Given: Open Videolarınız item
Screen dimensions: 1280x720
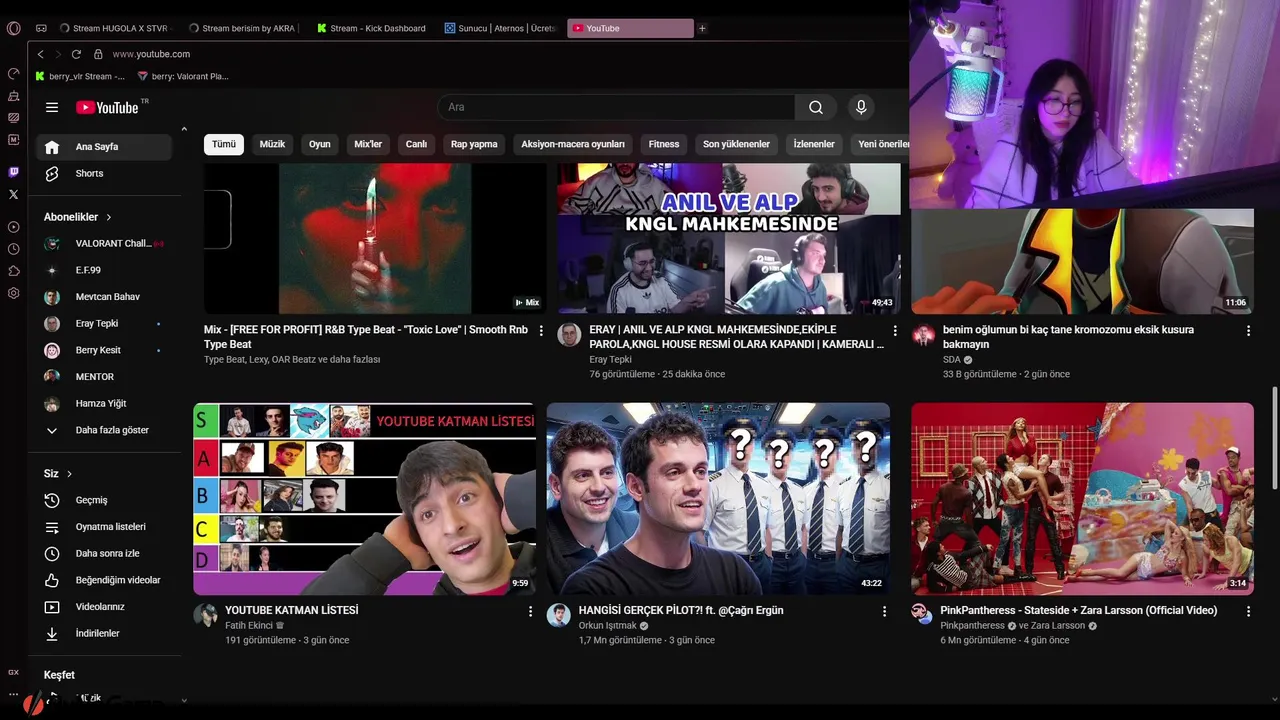Looking at the screenshot, I should pos(104,607).
